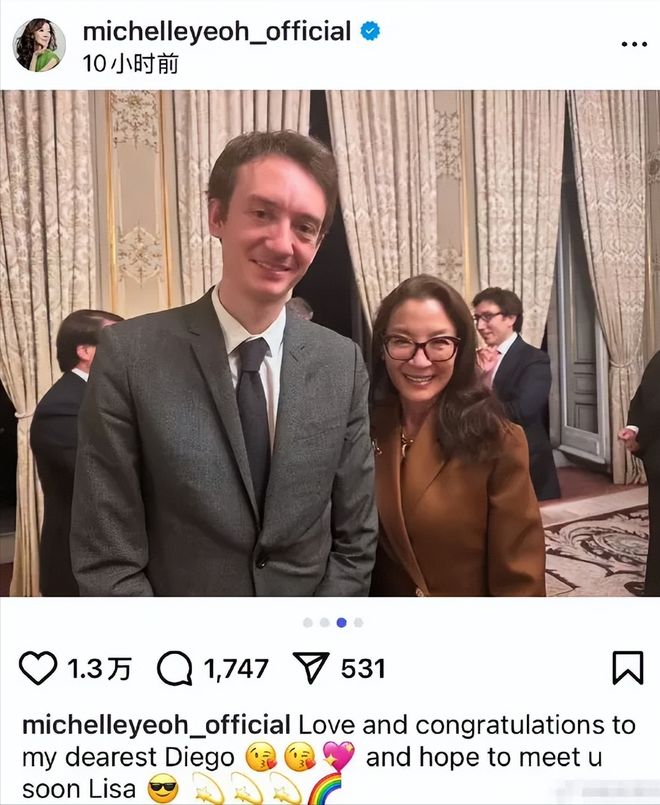Open the three-dot more options menu
Viewport: 660px width, 805px height.
pyautogui.click(x=634, y=44)
